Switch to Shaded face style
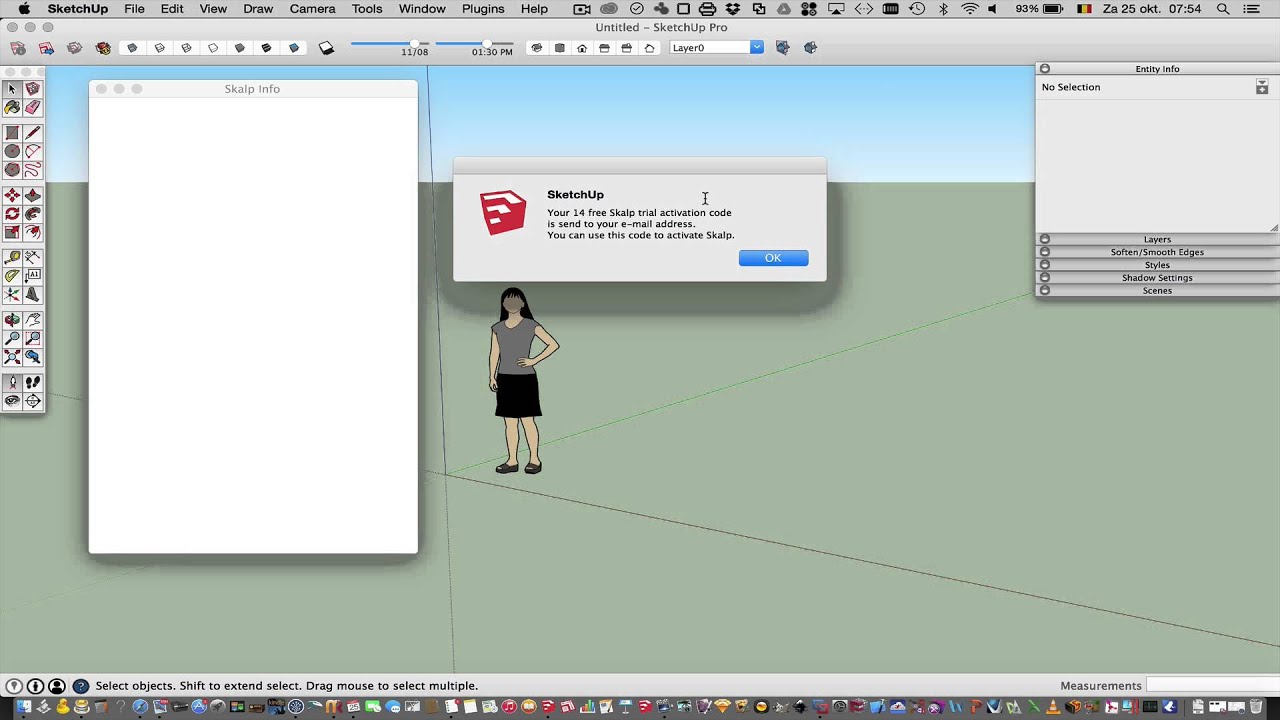The image size is (1280, 720). pyautogui.click(x=240, y=47)
